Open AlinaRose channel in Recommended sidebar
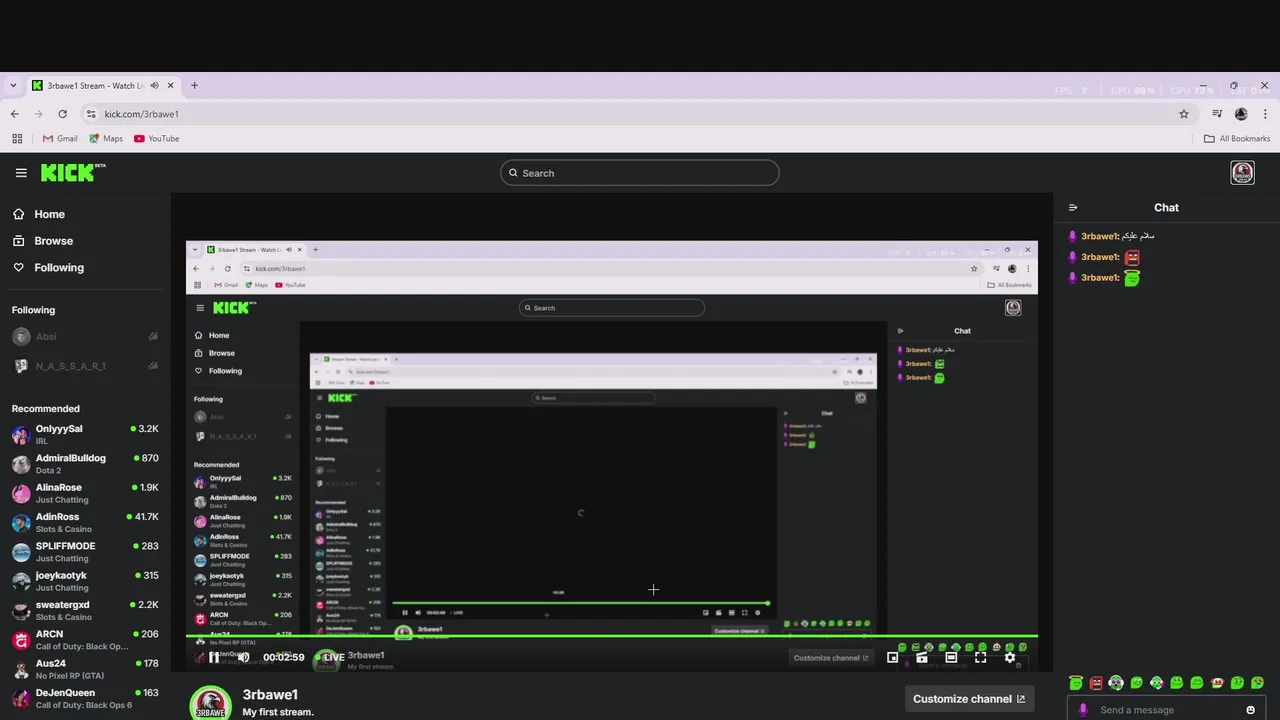1280x720 pixels. click(x=85, y=493)
